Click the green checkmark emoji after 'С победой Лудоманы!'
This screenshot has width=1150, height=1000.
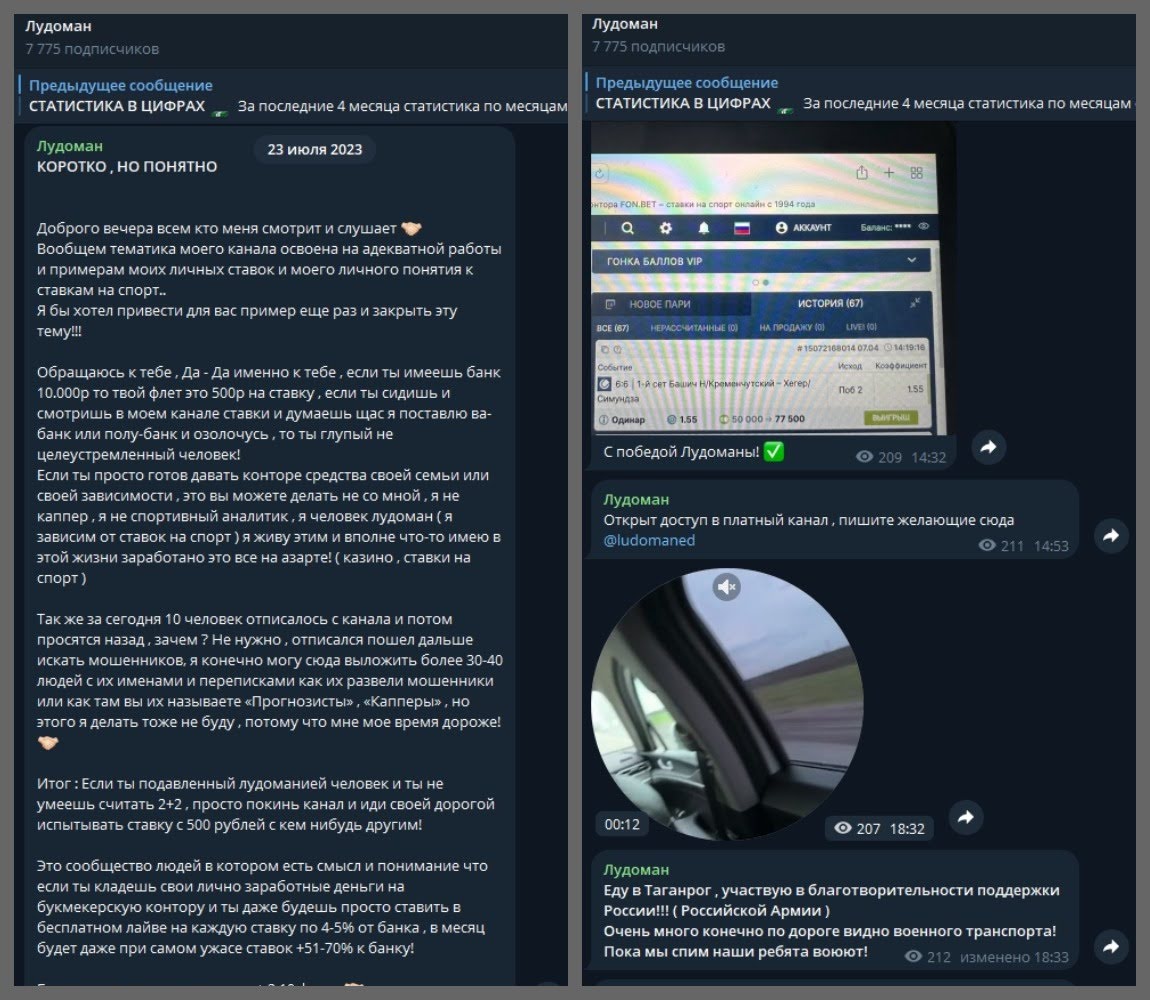(773, 452)
